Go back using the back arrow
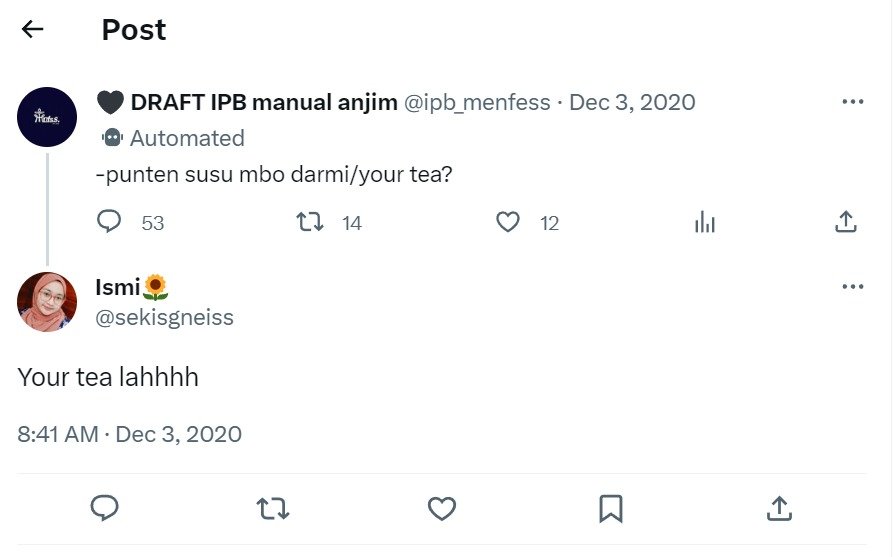893x557 pixels. click(33, 30)
